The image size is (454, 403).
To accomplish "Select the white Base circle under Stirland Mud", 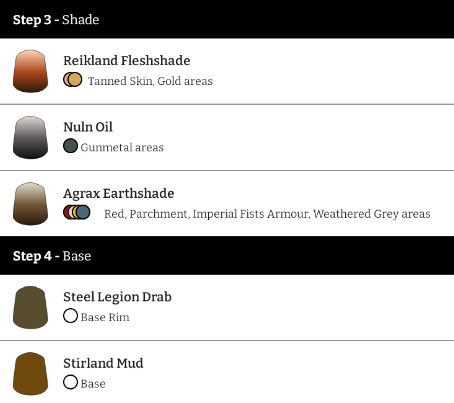I will point(70,382).
